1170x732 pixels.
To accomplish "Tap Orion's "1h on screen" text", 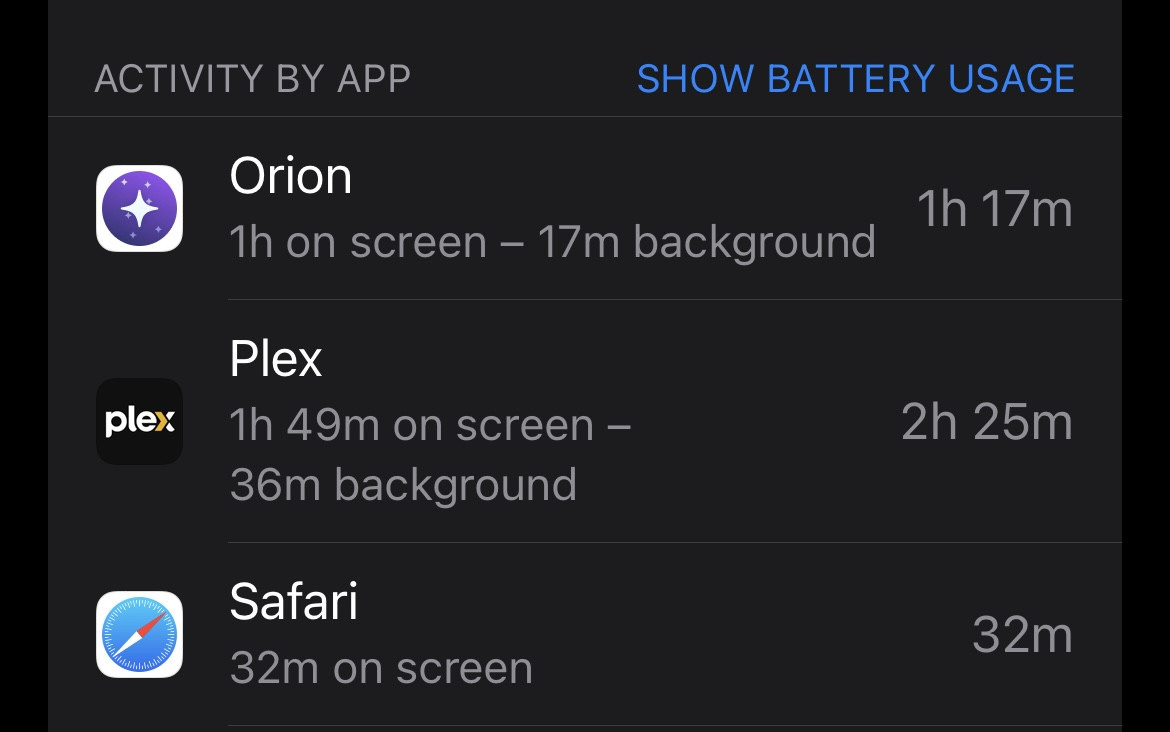I will point(359,242).
